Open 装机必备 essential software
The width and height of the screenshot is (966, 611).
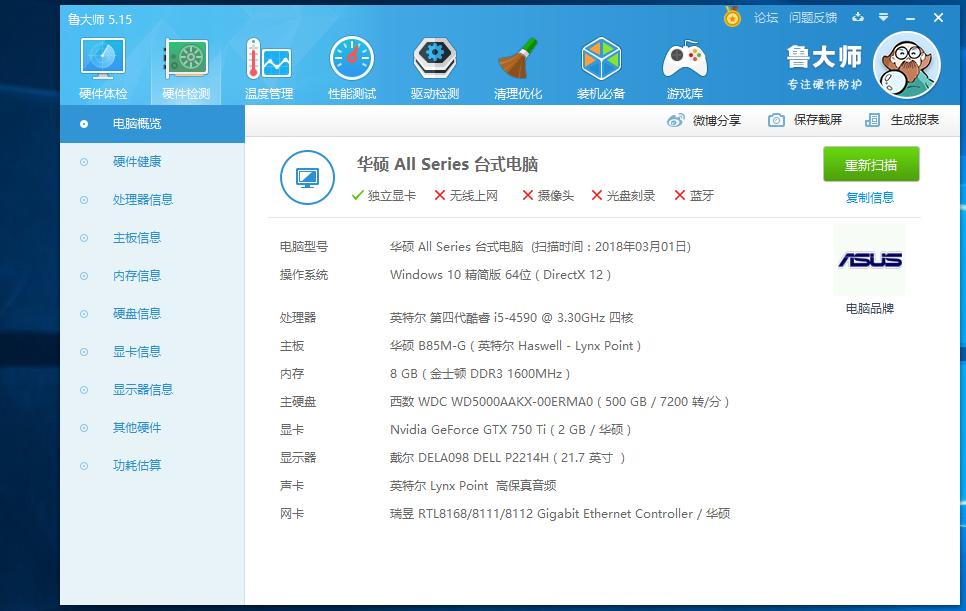[601, 68]
